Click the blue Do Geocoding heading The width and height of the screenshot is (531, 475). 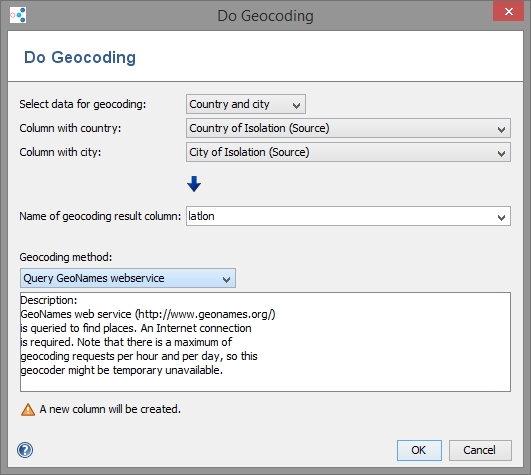tap(80, 57)
